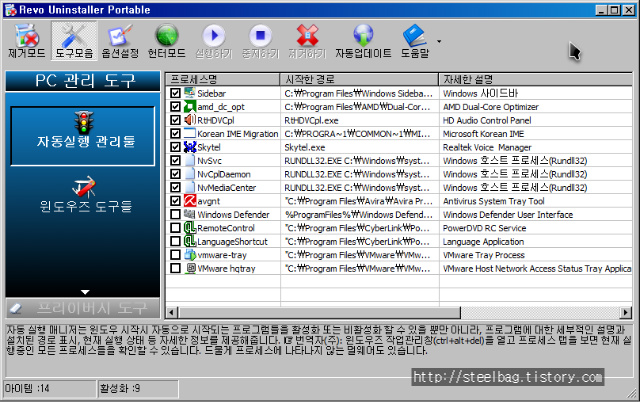Image resolution: width=640 pixels, height=402 pixels.
Task: Enable the Windows Defender startup entry
Action: [x=176, y=214]
